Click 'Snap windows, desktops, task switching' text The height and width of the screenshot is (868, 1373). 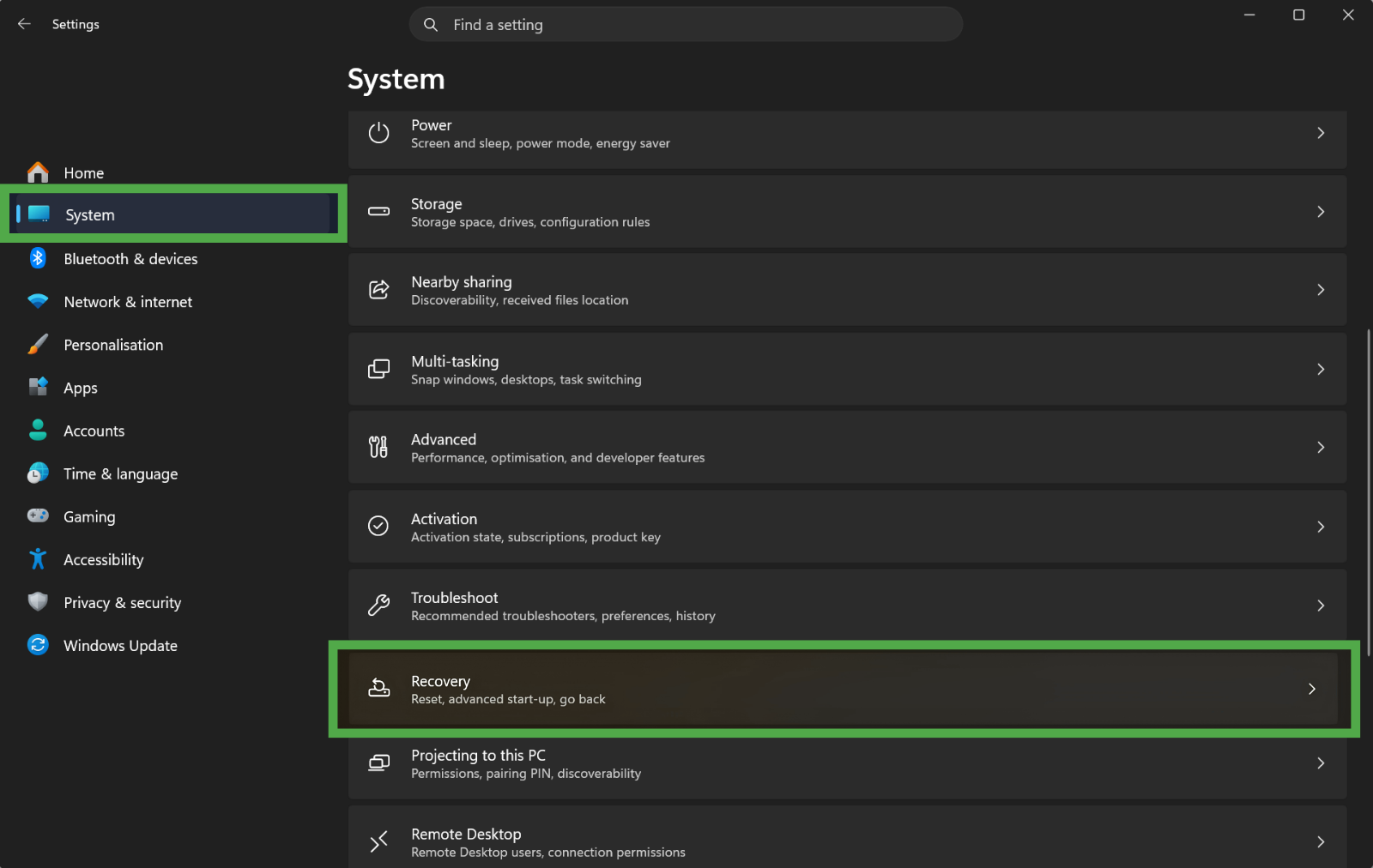tap(526, 379)
